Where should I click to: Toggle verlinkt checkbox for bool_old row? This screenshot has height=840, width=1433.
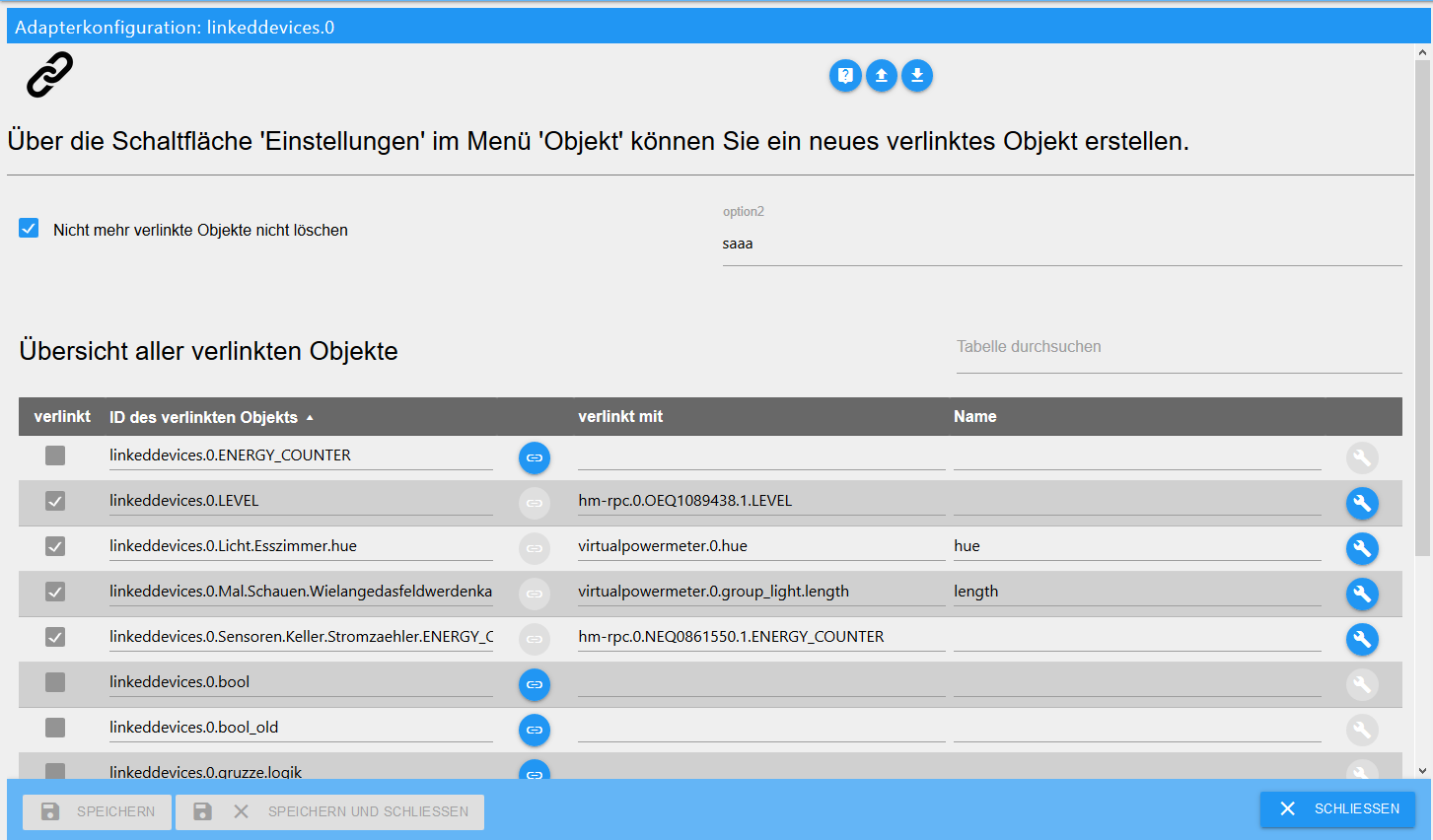(55, 728)
